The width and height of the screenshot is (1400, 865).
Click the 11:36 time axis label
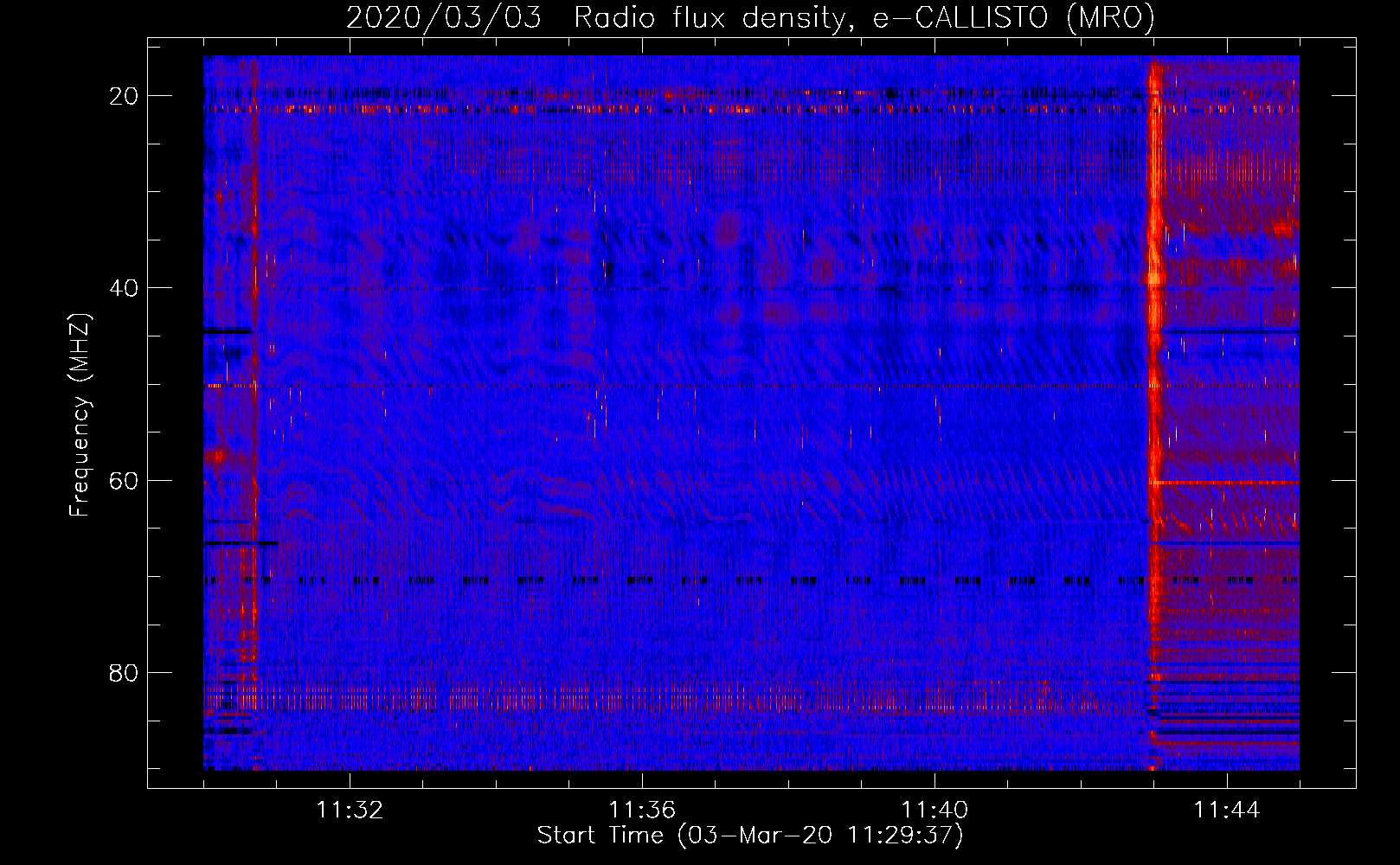coord(642,811)
